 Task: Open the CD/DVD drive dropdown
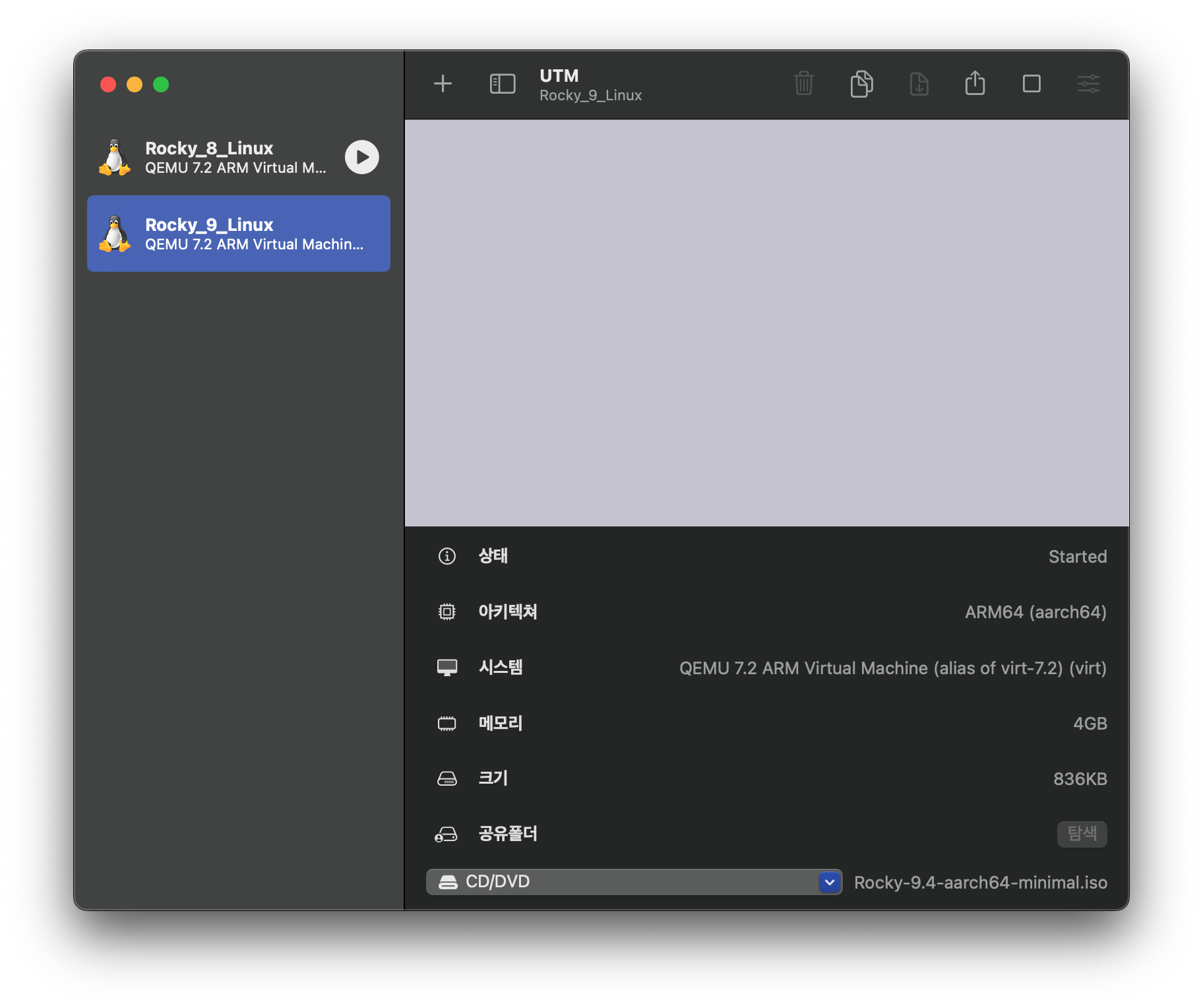click(x=634, y=882)
